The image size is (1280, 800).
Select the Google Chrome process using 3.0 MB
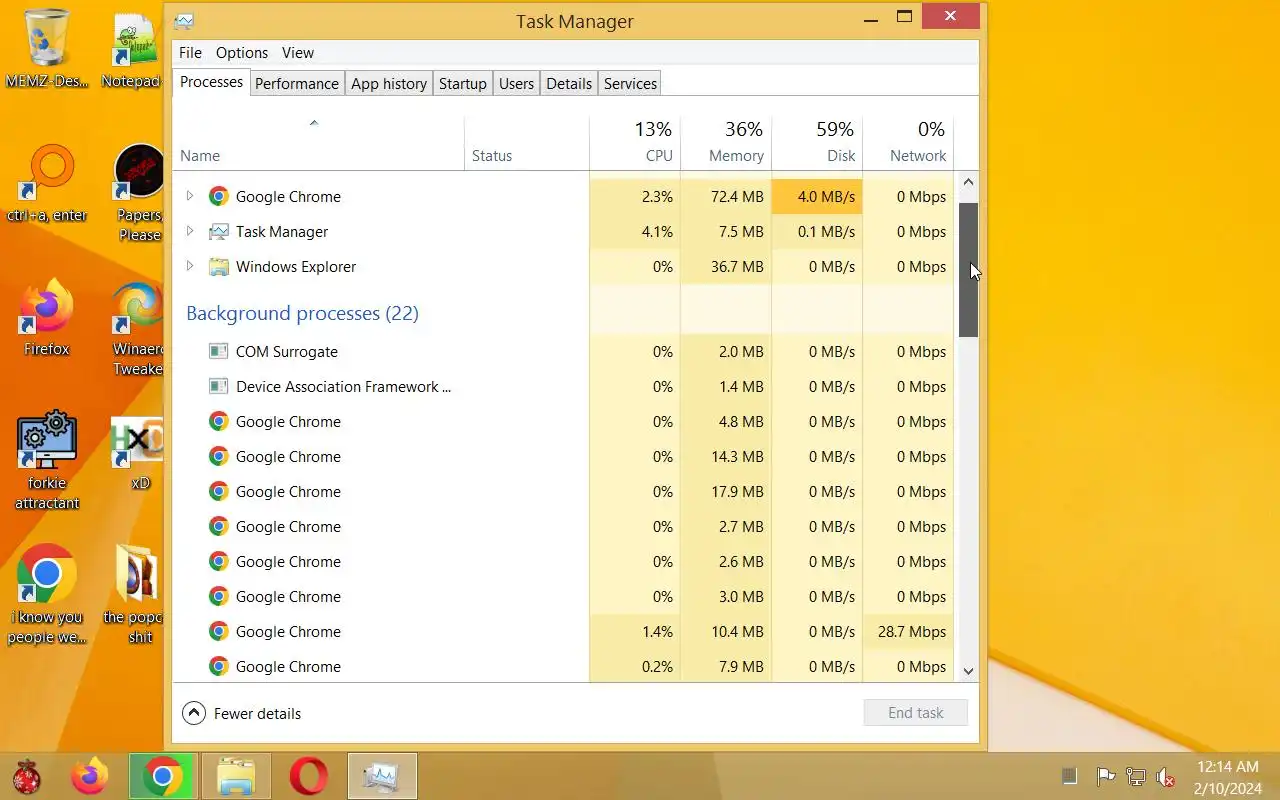click(x=563, y=597)
